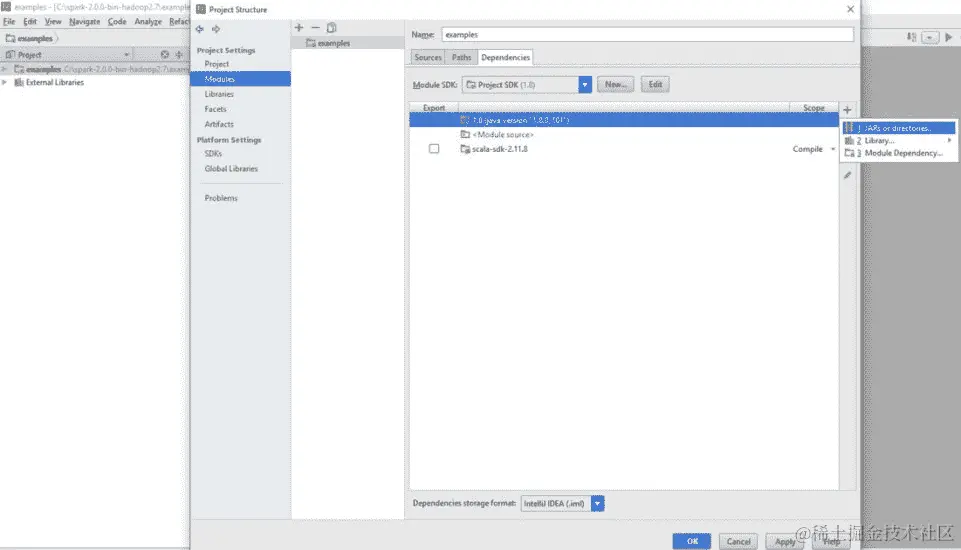Expand the examples project tree node
Screen dimensions: 961x550
[x=5, y=69]
